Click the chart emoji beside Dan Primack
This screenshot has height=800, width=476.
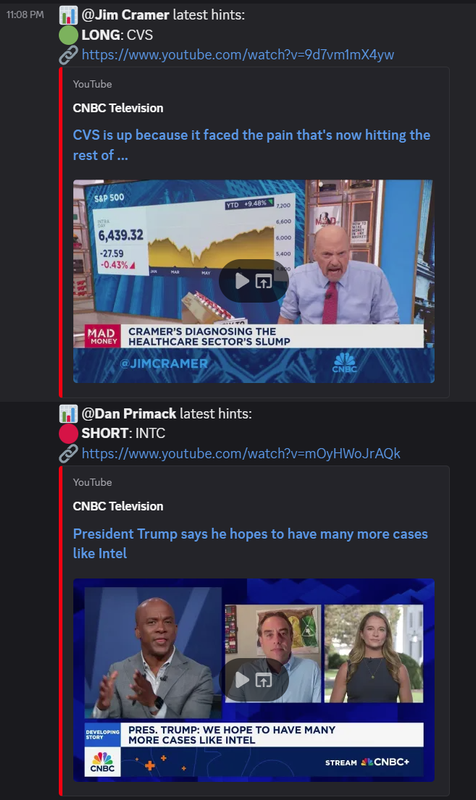pos(68,414)
